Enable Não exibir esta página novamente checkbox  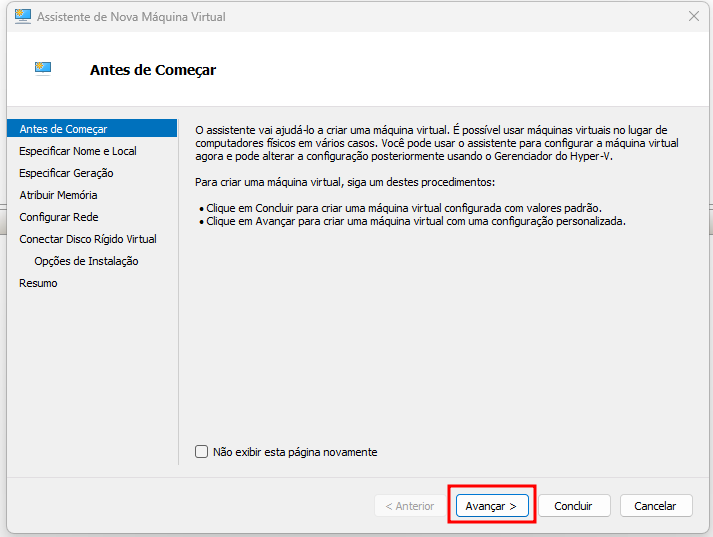click(x=201, y=452)
